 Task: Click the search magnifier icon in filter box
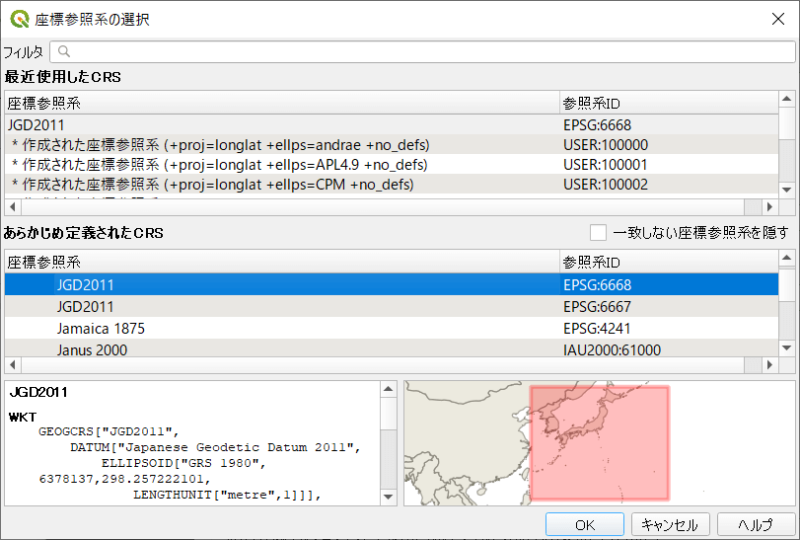pyautogui.click(x=64, y=52)
